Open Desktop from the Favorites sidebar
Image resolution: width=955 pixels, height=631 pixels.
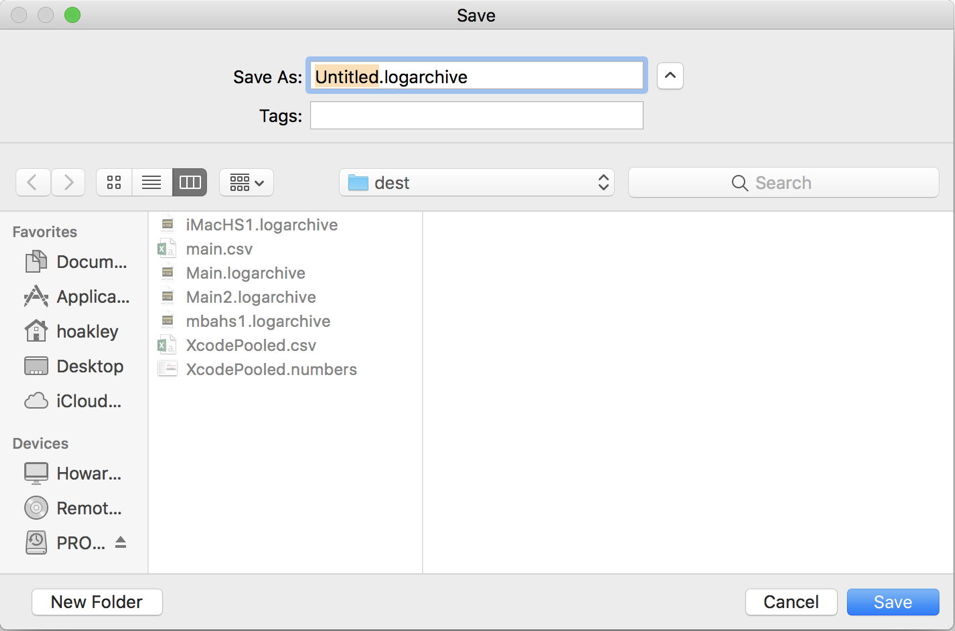point(80,366)
